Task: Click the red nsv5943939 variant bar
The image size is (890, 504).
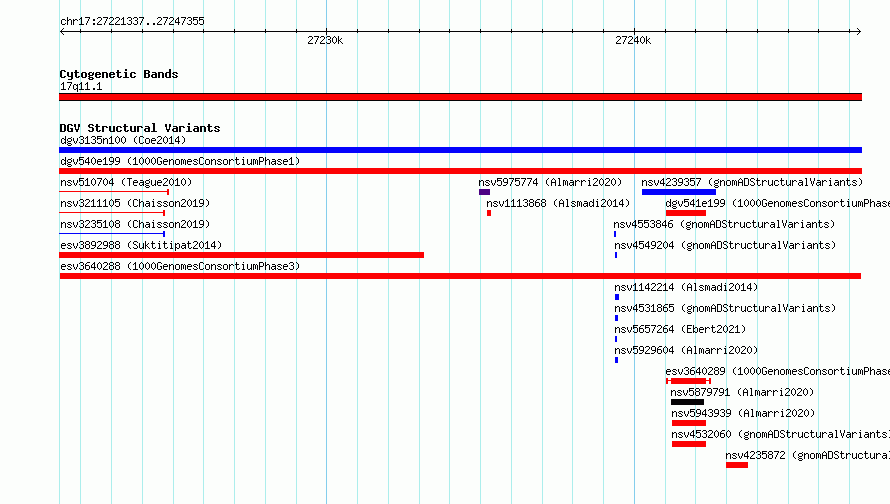Action: 689,423
